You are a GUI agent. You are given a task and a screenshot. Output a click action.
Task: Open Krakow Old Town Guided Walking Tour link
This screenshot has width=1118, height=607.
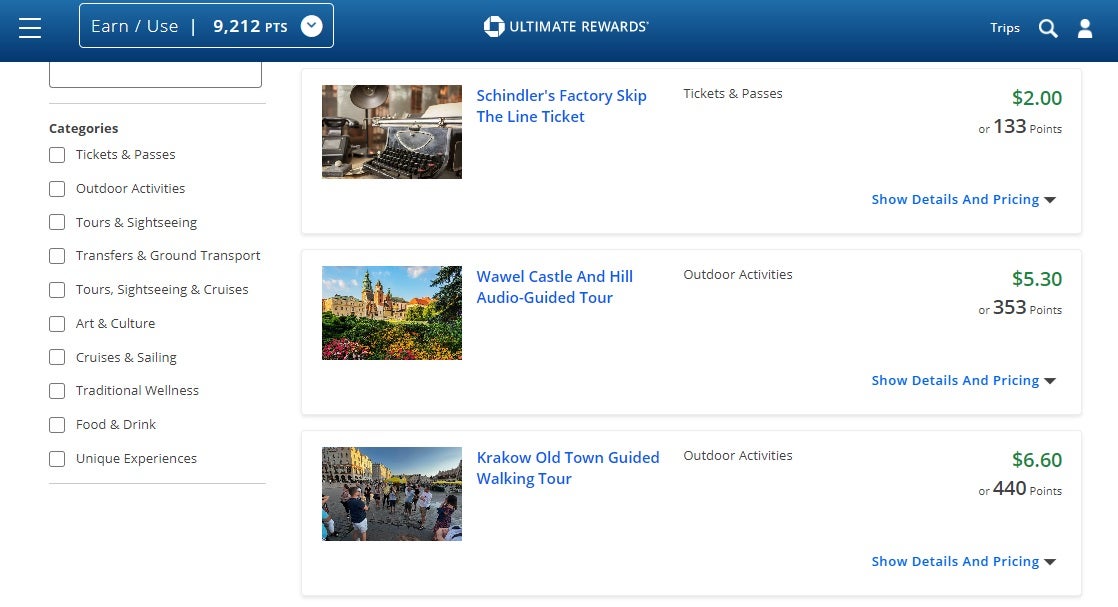point(567,468)
